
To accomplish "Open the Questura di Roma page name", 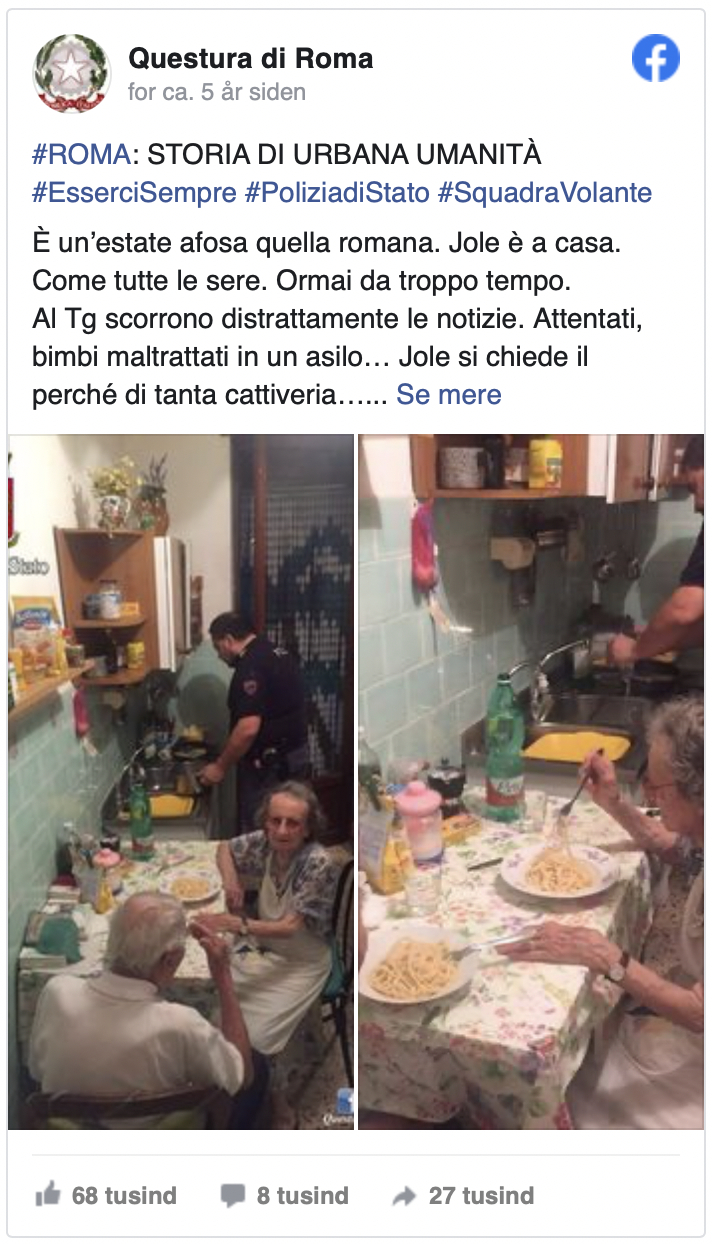I will (x=251, y=59).
